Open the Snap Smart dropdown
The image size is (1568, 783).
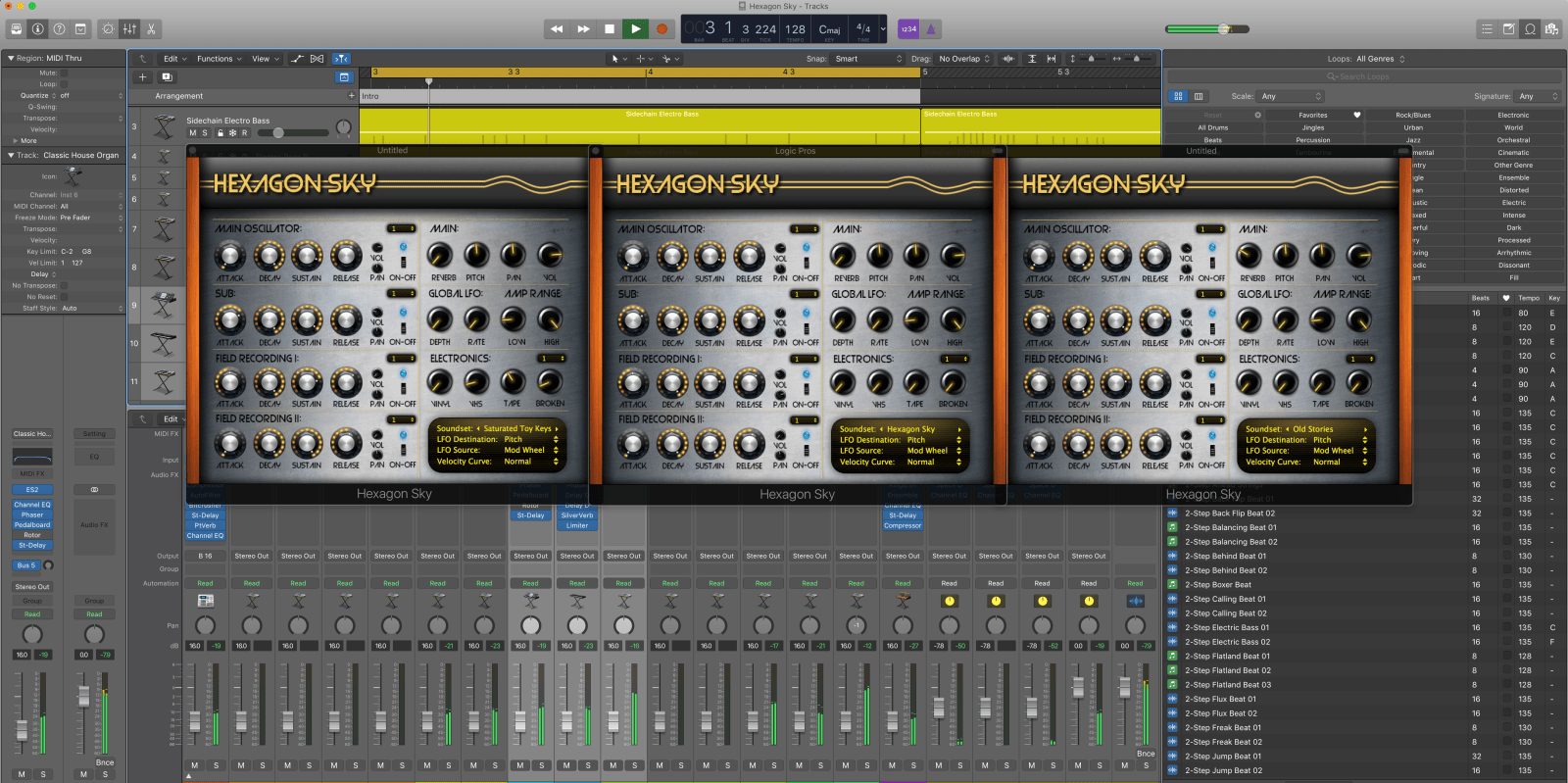point(868,59)
